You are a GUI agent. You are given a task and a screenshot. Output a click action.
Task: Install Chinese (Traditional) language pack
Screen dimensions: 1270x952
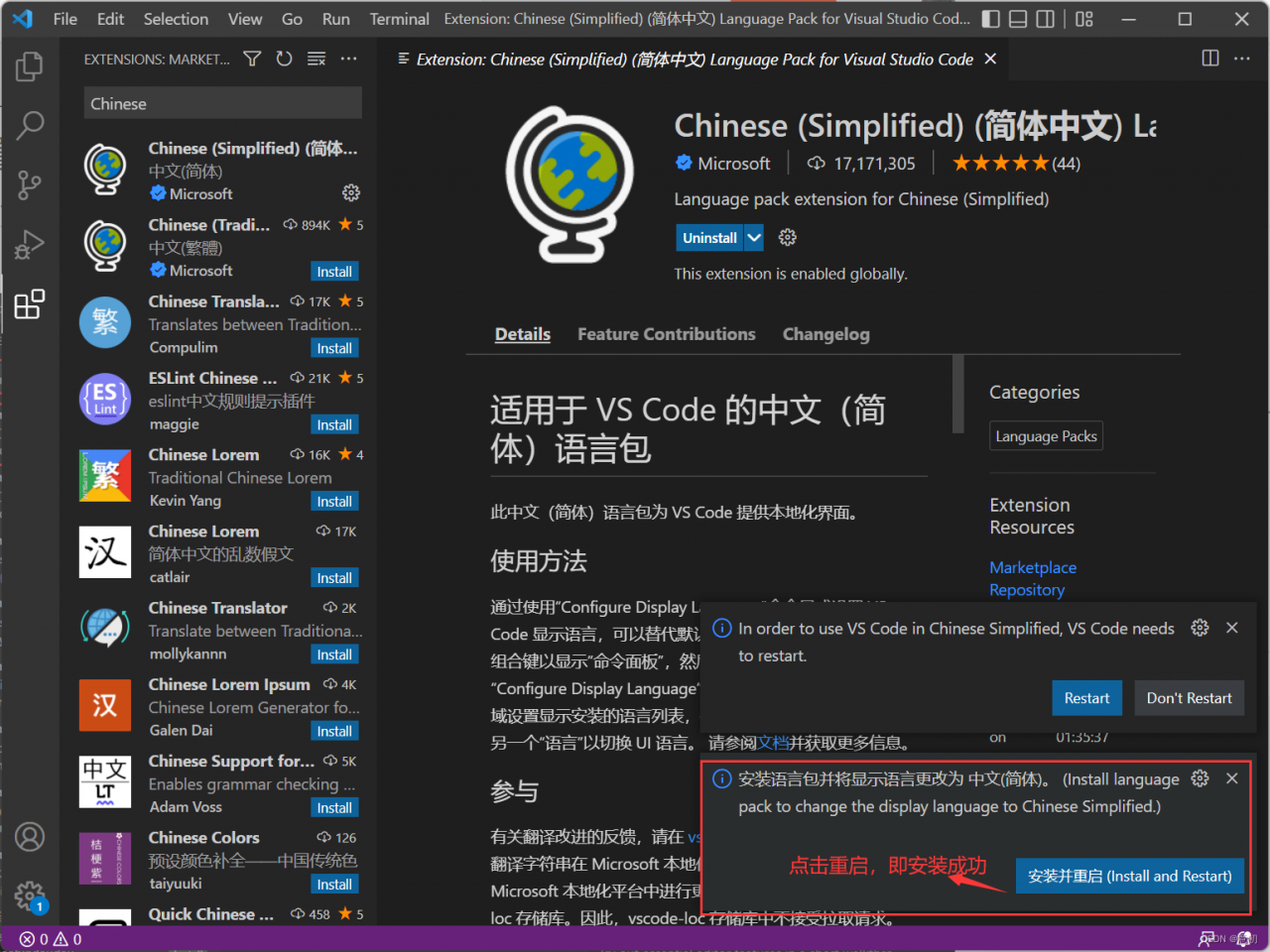click(334, 272)
